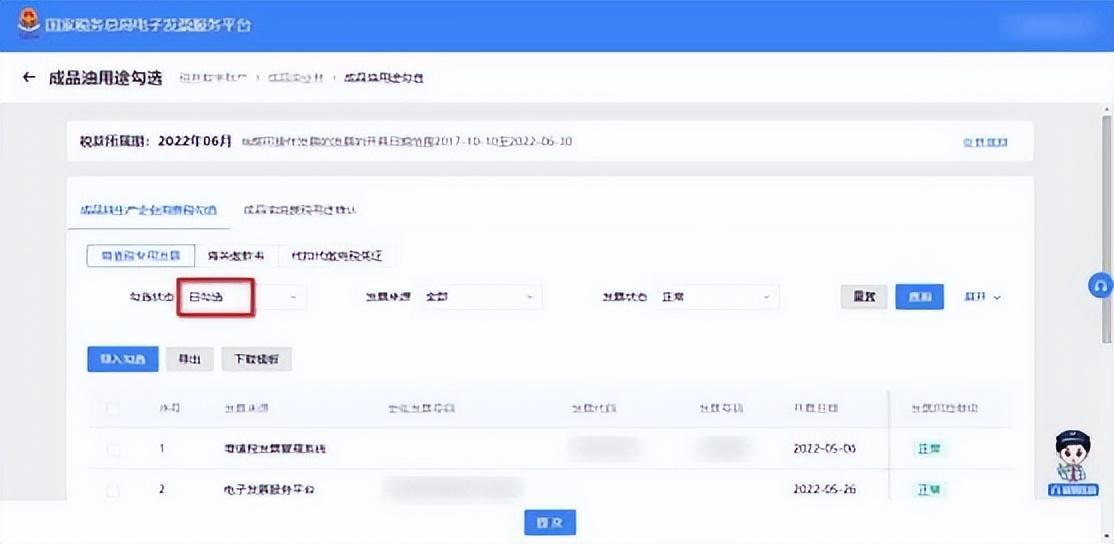Click the tax bureau emblem logo

tap(29, 24)
